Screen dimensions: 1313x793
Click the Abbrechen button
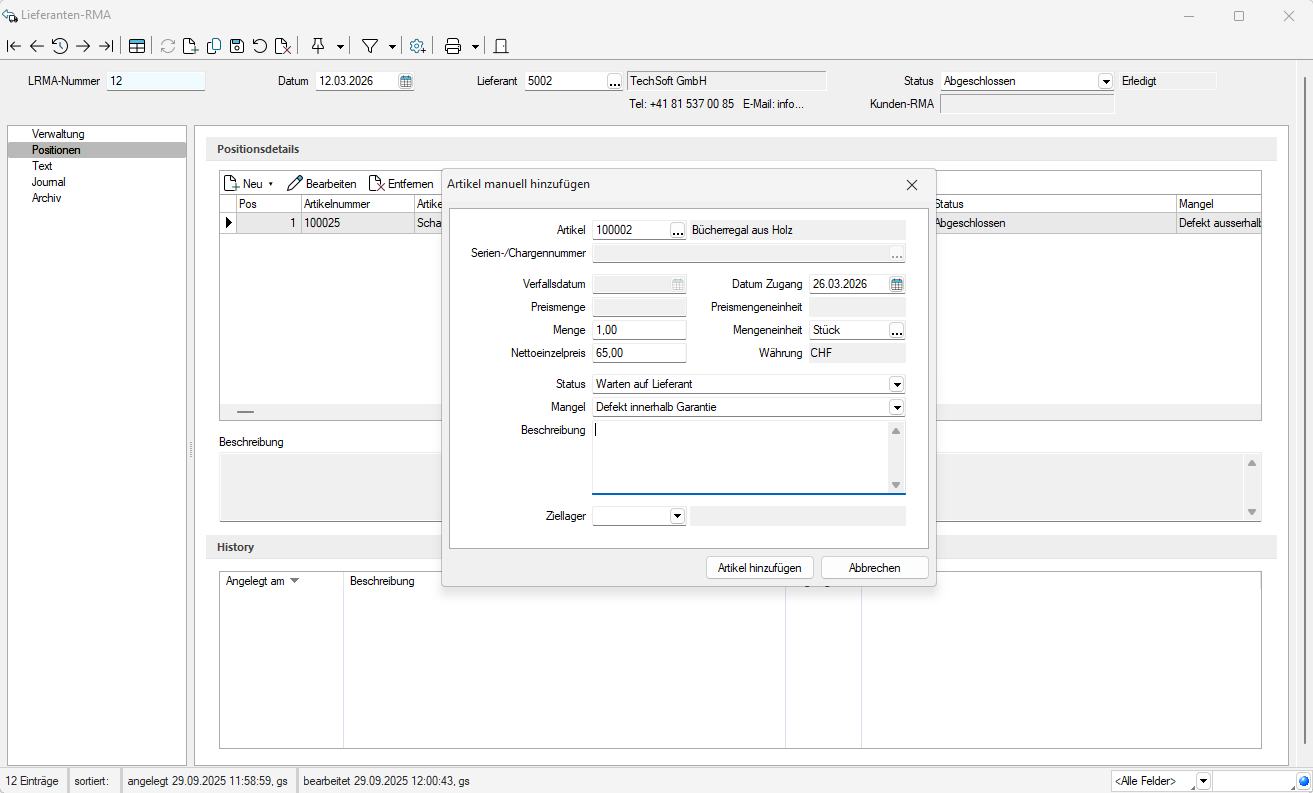click(x=874, y=567)
